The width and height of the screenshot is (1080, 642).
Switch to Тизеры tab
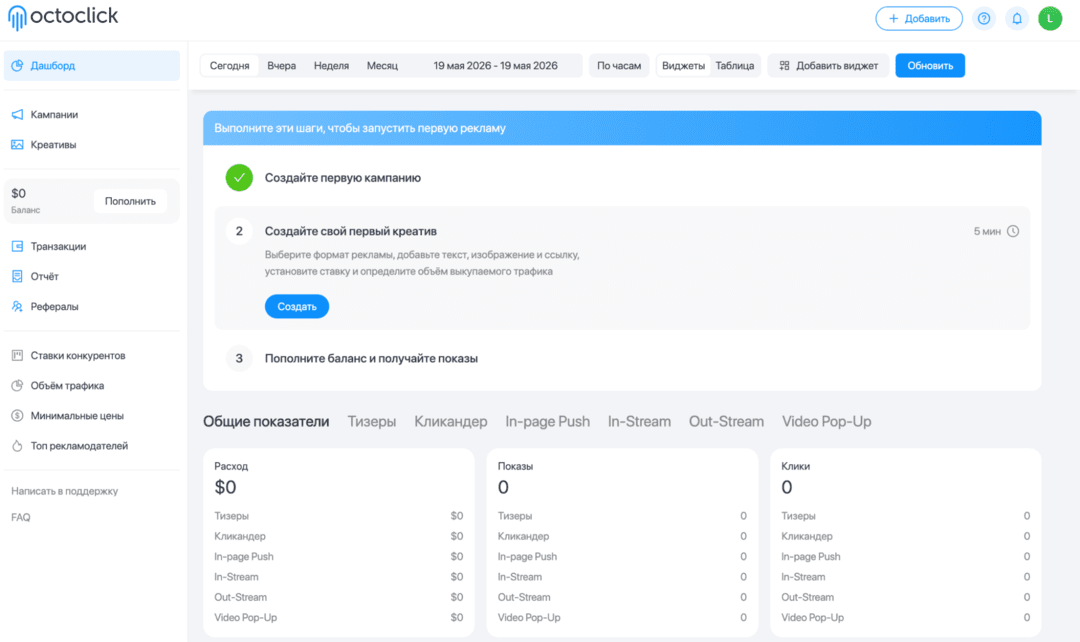(371, 422)
